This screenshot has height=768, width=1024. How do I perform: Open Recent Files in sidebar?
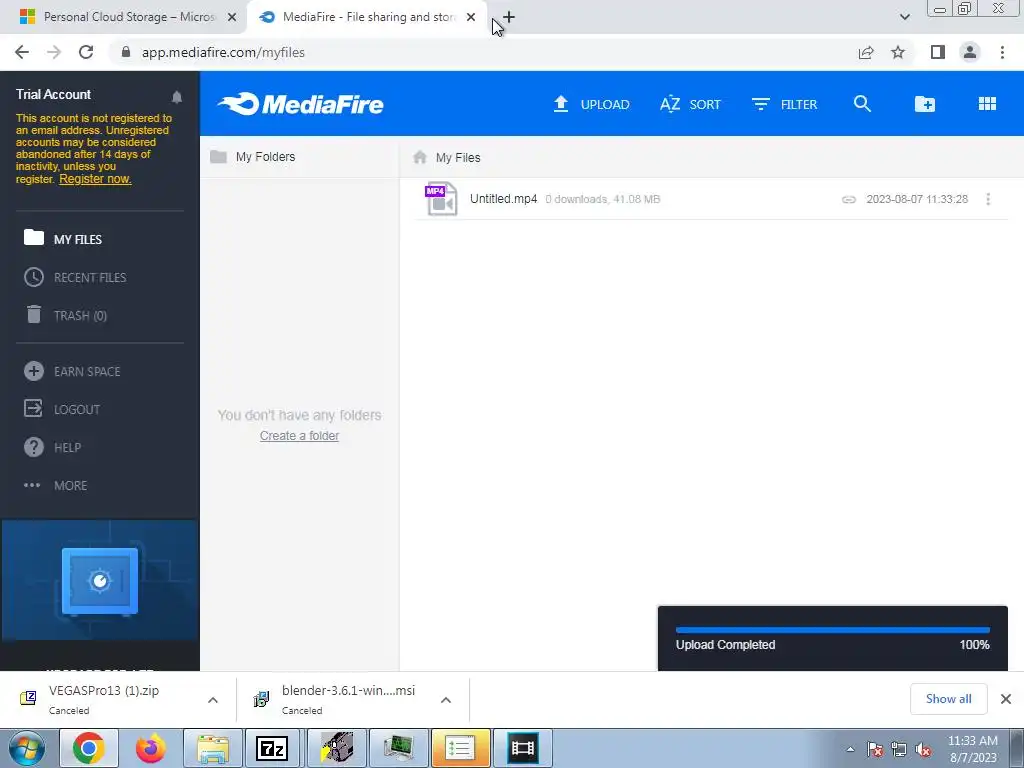click(75, 278)
